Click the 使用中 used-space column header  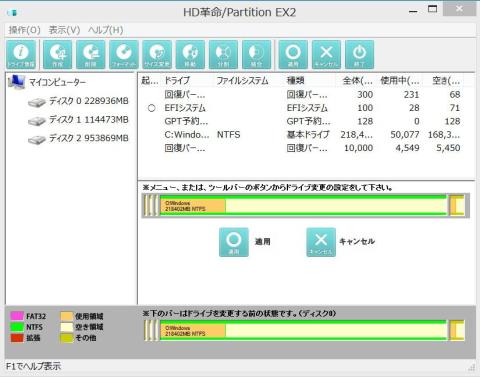[400, 80]
